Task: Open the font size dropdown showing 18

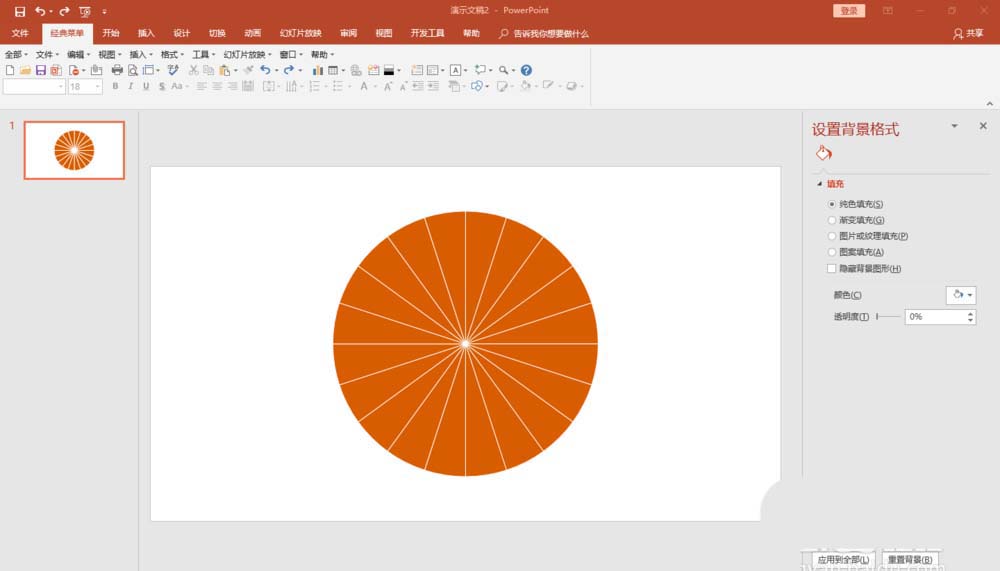Action: click(x=97, y=87)
